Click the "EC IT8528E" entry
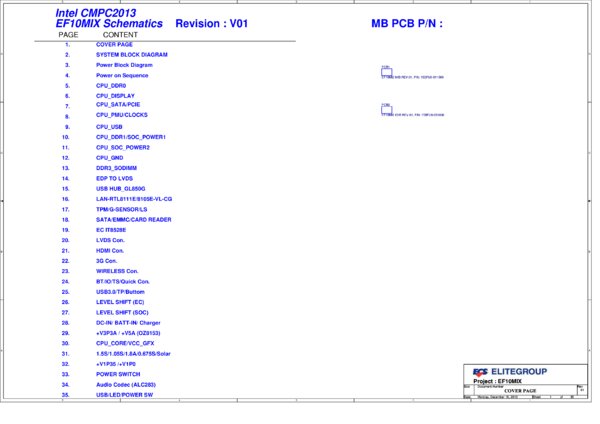This screenshot has width=600, height=424. pyautogui.click(x=111, y=230)
